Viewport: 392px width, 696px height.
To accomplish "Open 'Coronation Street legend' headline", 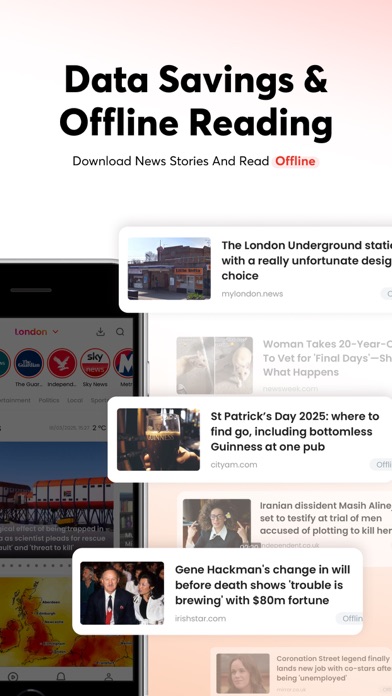I will click(x=333, y=668).
